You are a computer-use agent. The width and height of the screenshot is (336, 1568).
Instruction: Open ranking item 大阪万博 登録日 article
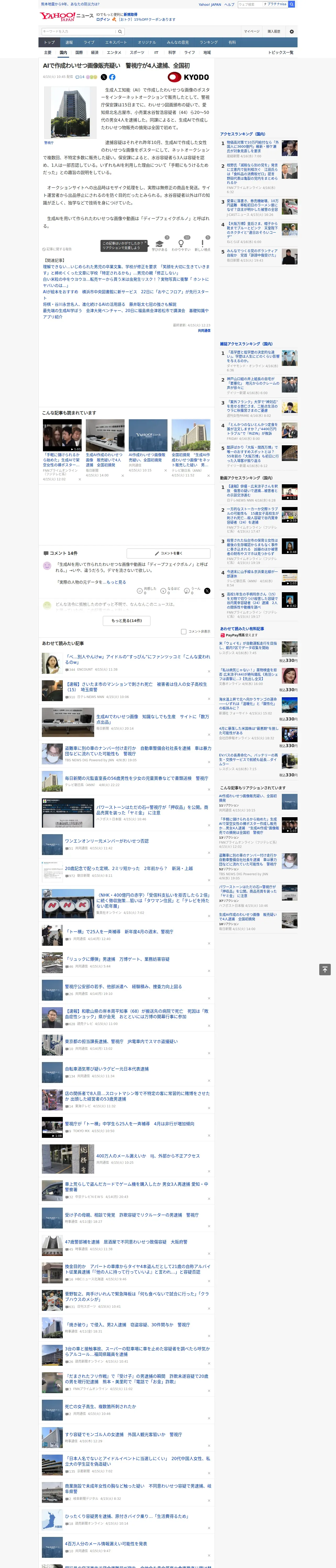253,230
